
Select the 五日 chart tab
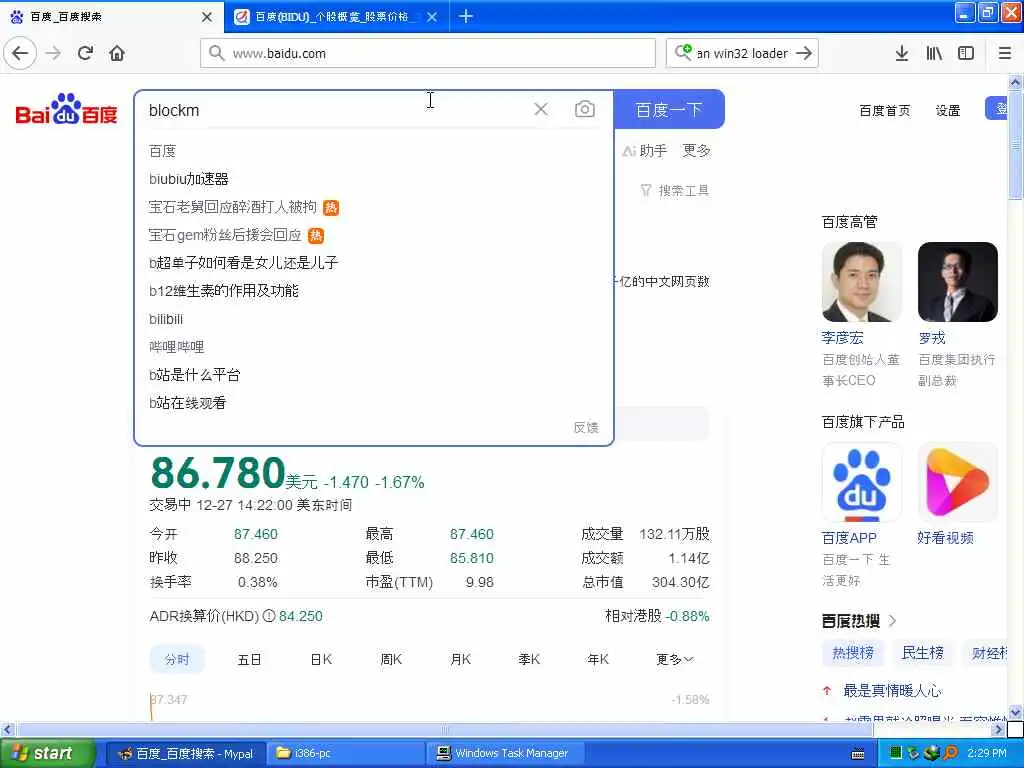pyautogui.click(x=249, y=660)
